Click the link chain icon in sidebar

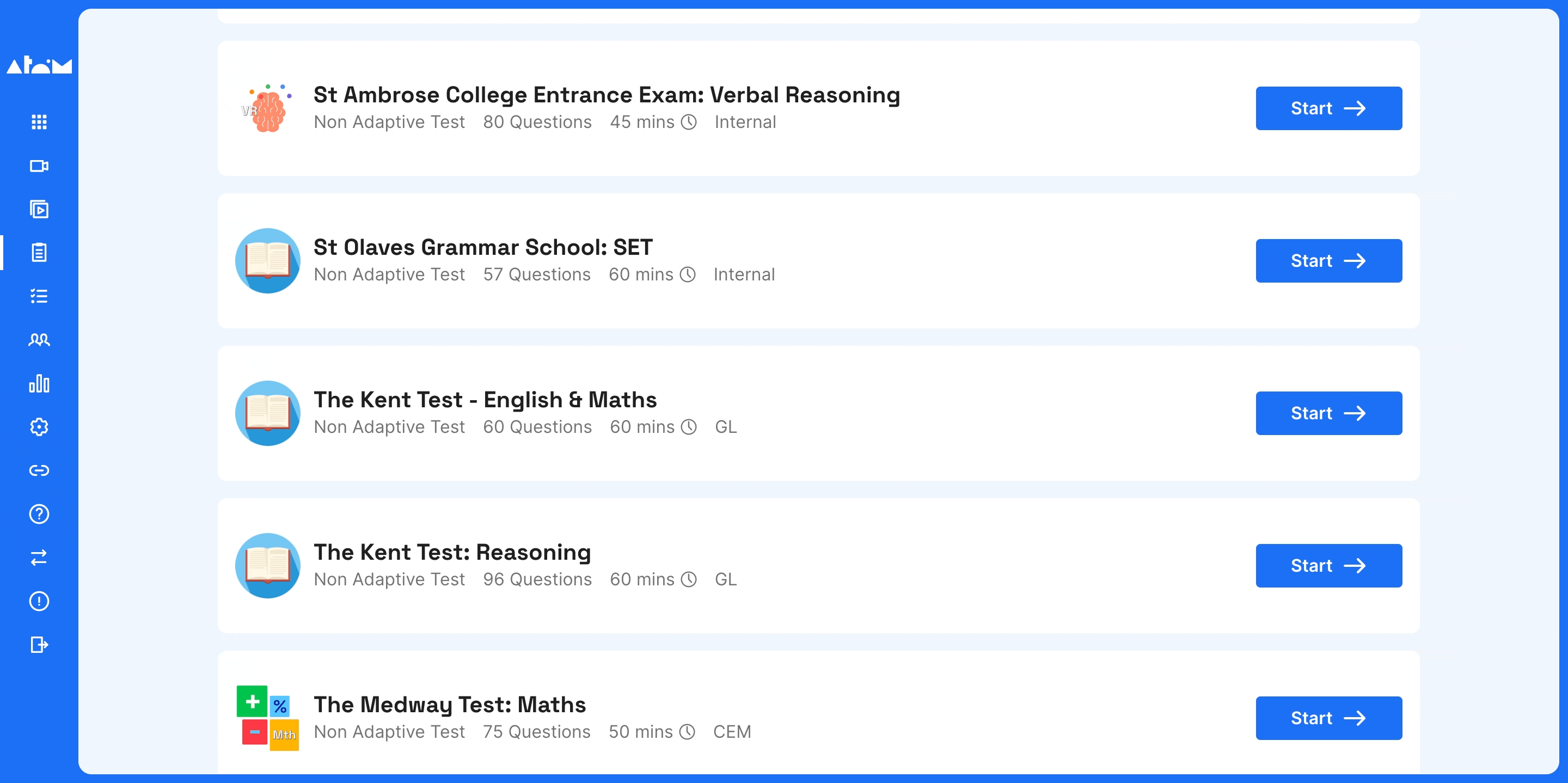pos(39,470)
